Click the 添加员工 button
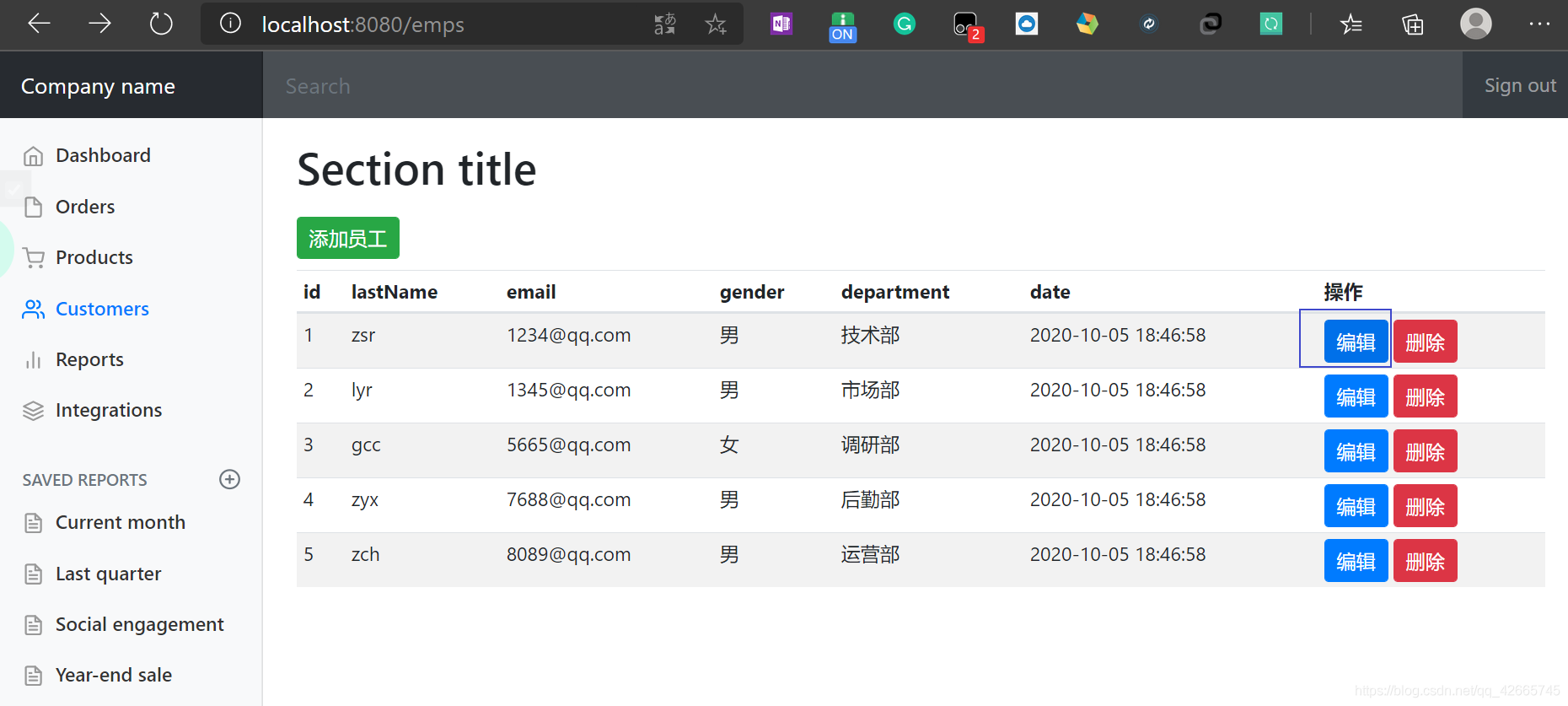 (x=348, y=238)
